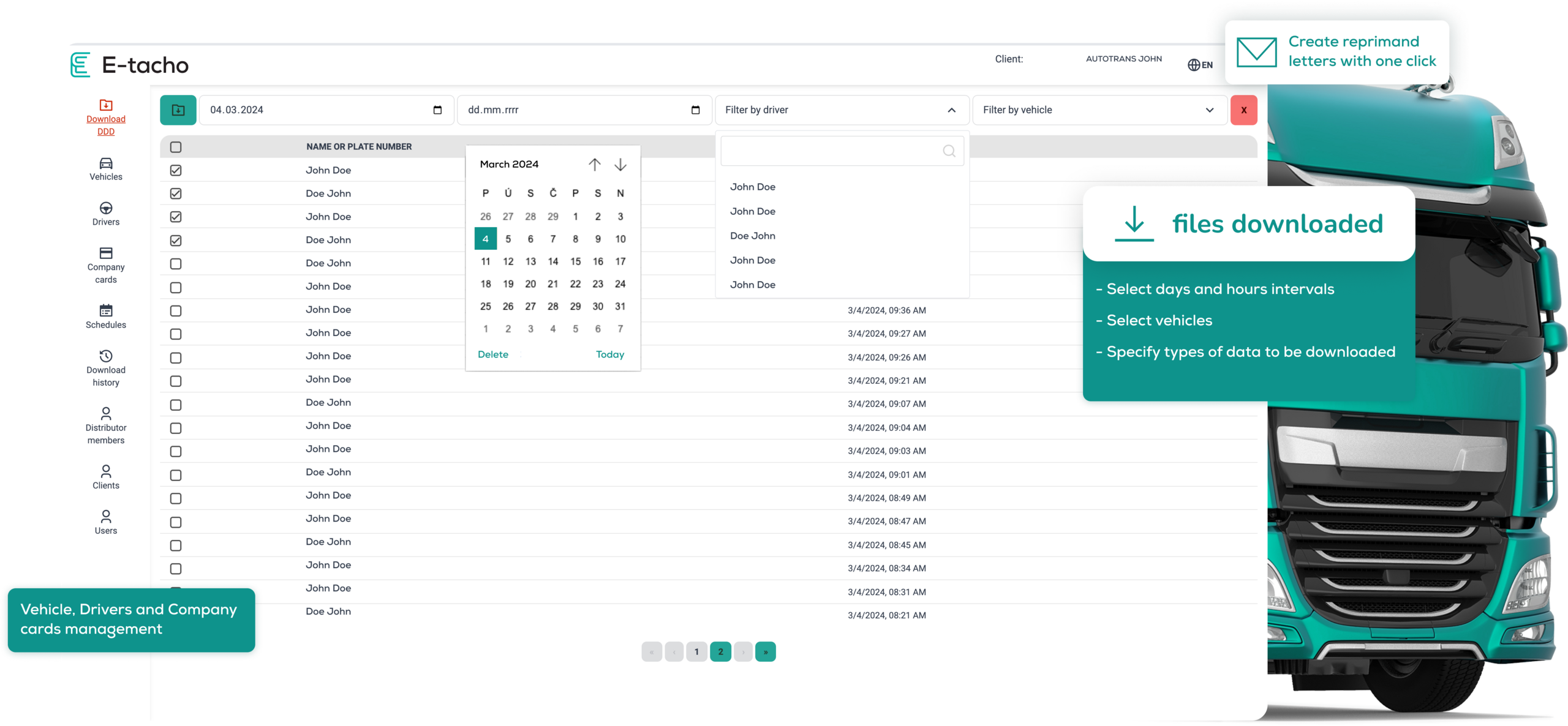Open calendar picker of dd.mm.rrrr field

click(x=695, y=110)
